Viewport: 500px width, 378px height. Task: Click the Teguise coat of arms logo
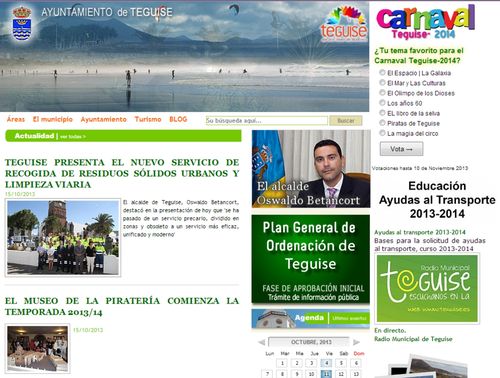[22, 23]
